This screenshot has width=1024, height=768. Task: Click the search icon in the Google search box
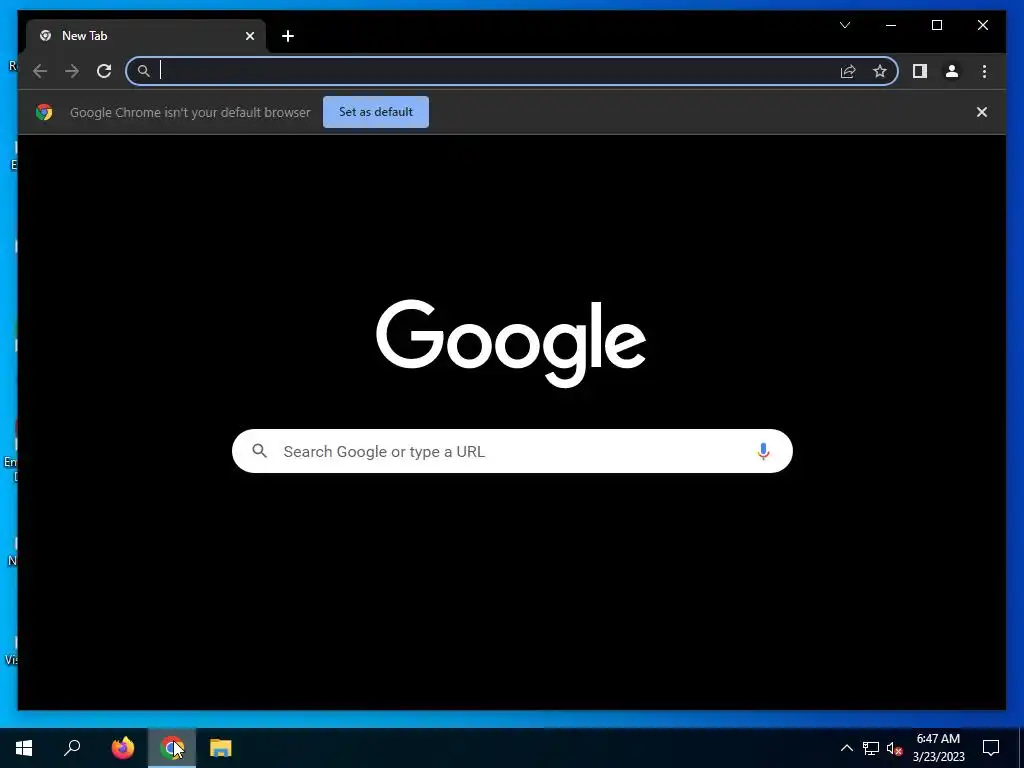click(x=259, y=451)
